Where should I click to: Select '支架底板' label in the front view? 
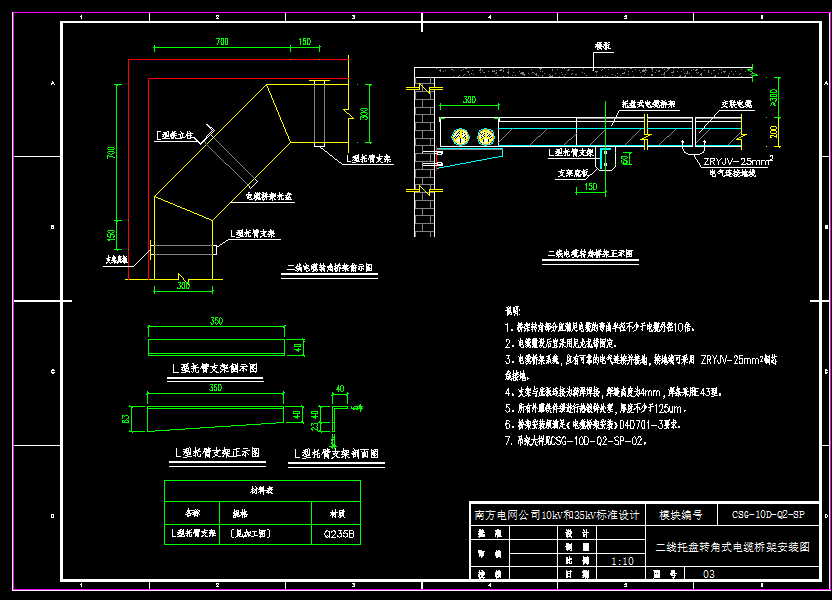click(573, 173)
